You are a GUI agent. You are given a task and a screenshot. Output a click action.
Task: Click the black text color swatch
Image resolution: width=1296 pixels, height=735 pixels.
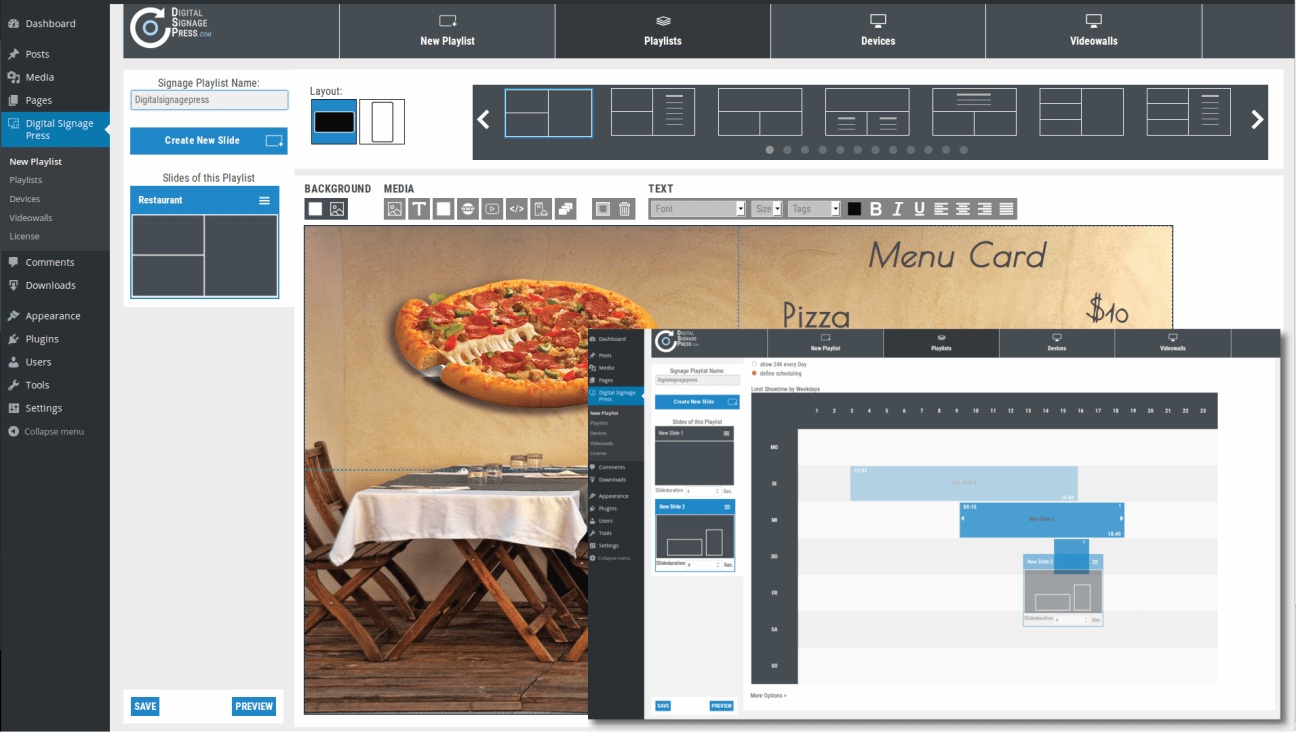pyautogui.click(x=853, y=208)
